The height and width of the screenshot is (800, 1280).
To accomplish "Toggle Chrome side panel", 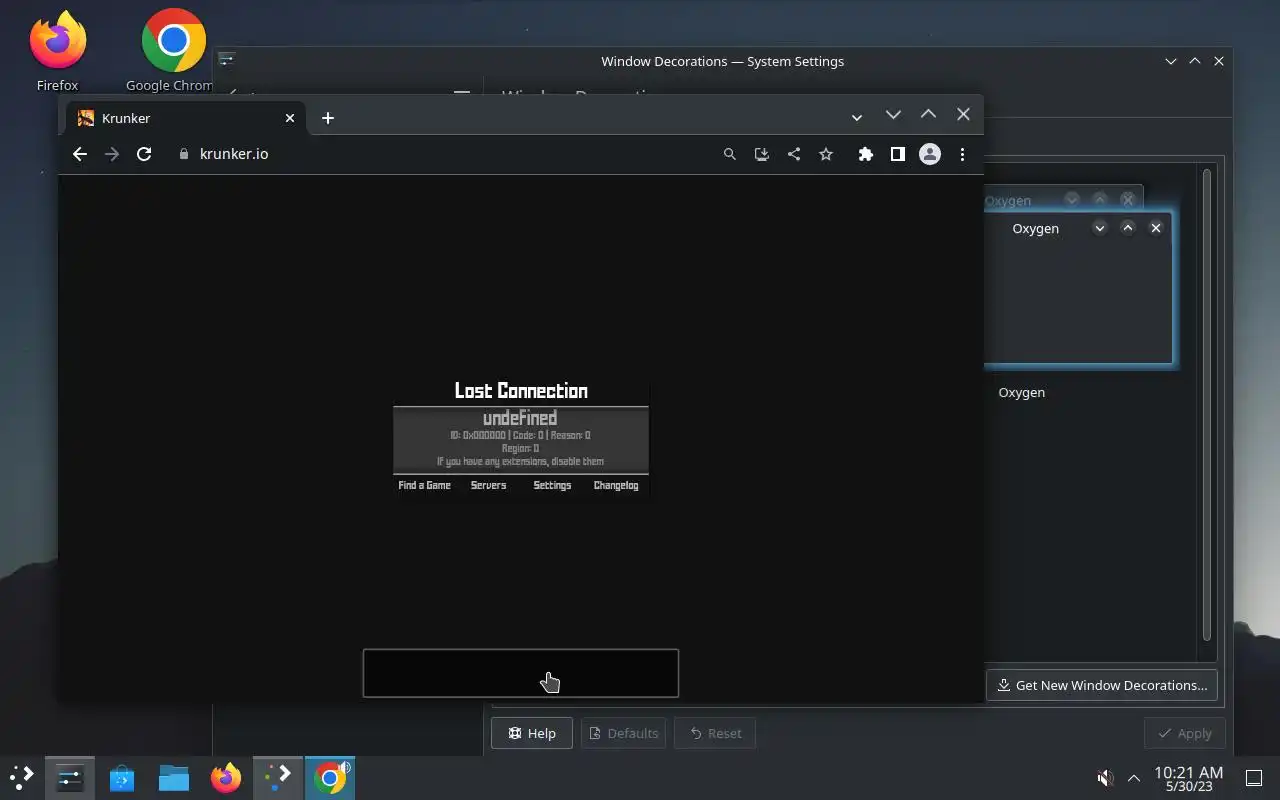I will click(898, 154).
